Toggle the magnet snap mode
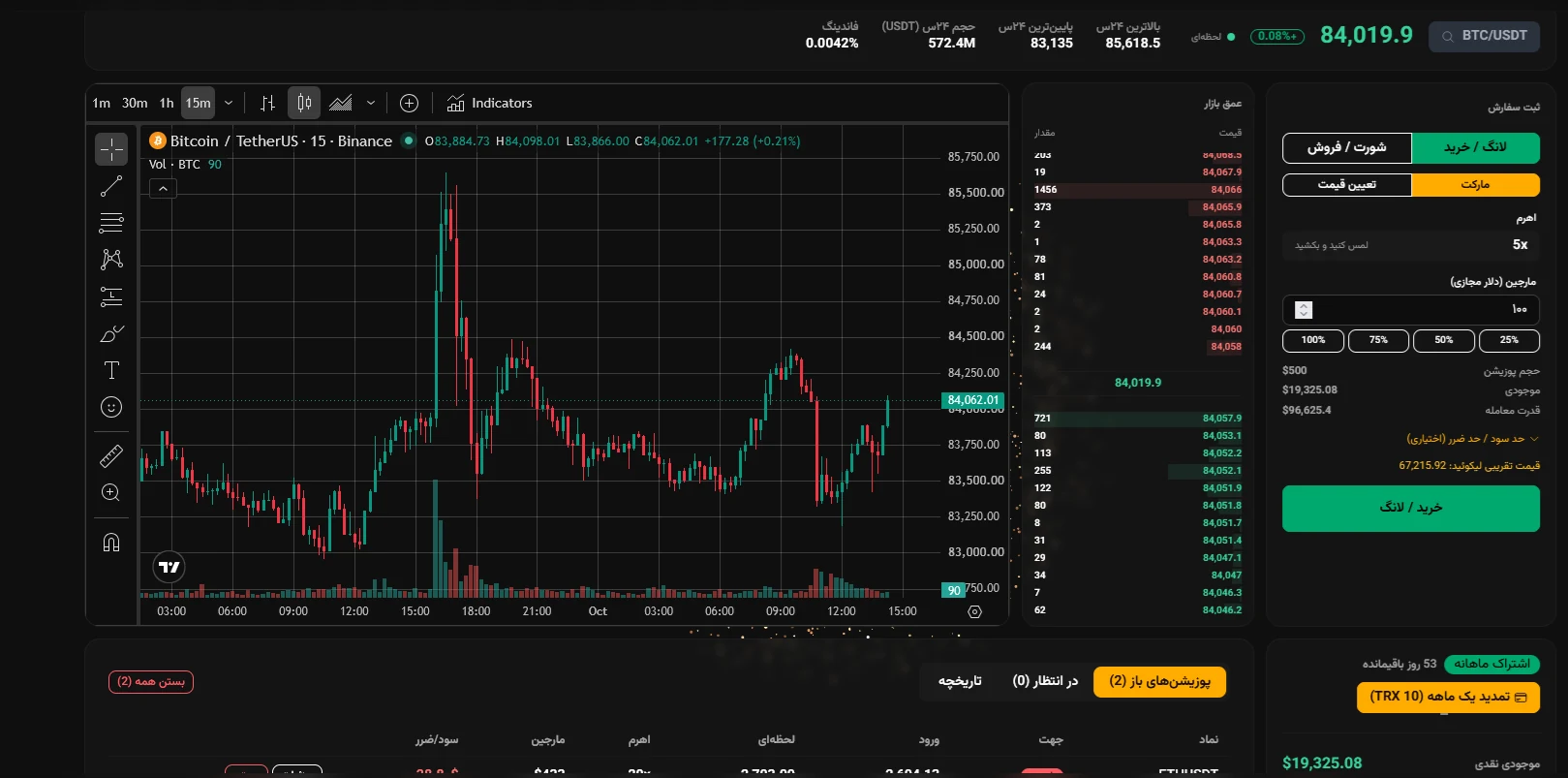The width and height of the screenshot is (1568, 778). (111, 542)
